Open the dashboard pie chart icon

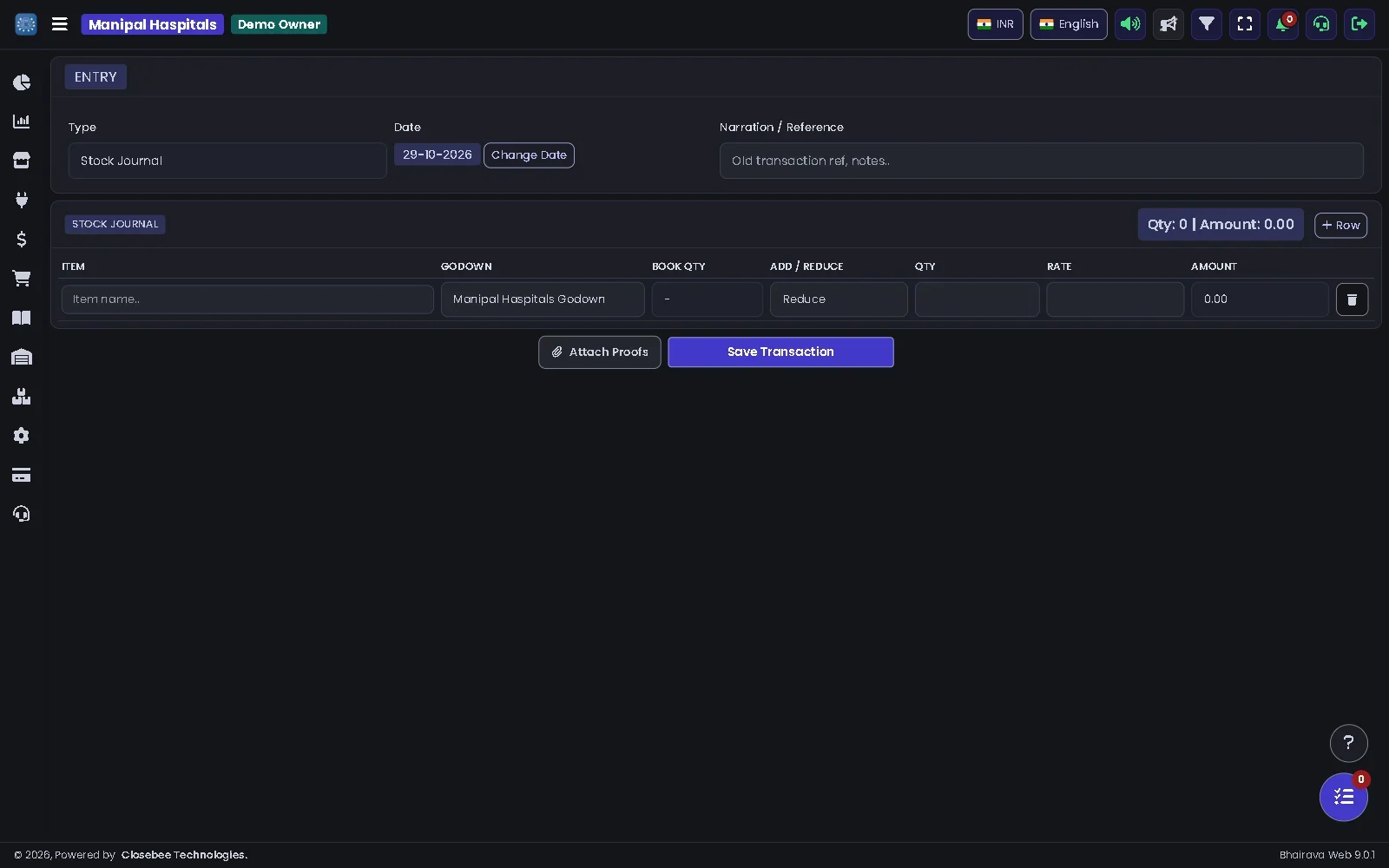tap(22, 82)
